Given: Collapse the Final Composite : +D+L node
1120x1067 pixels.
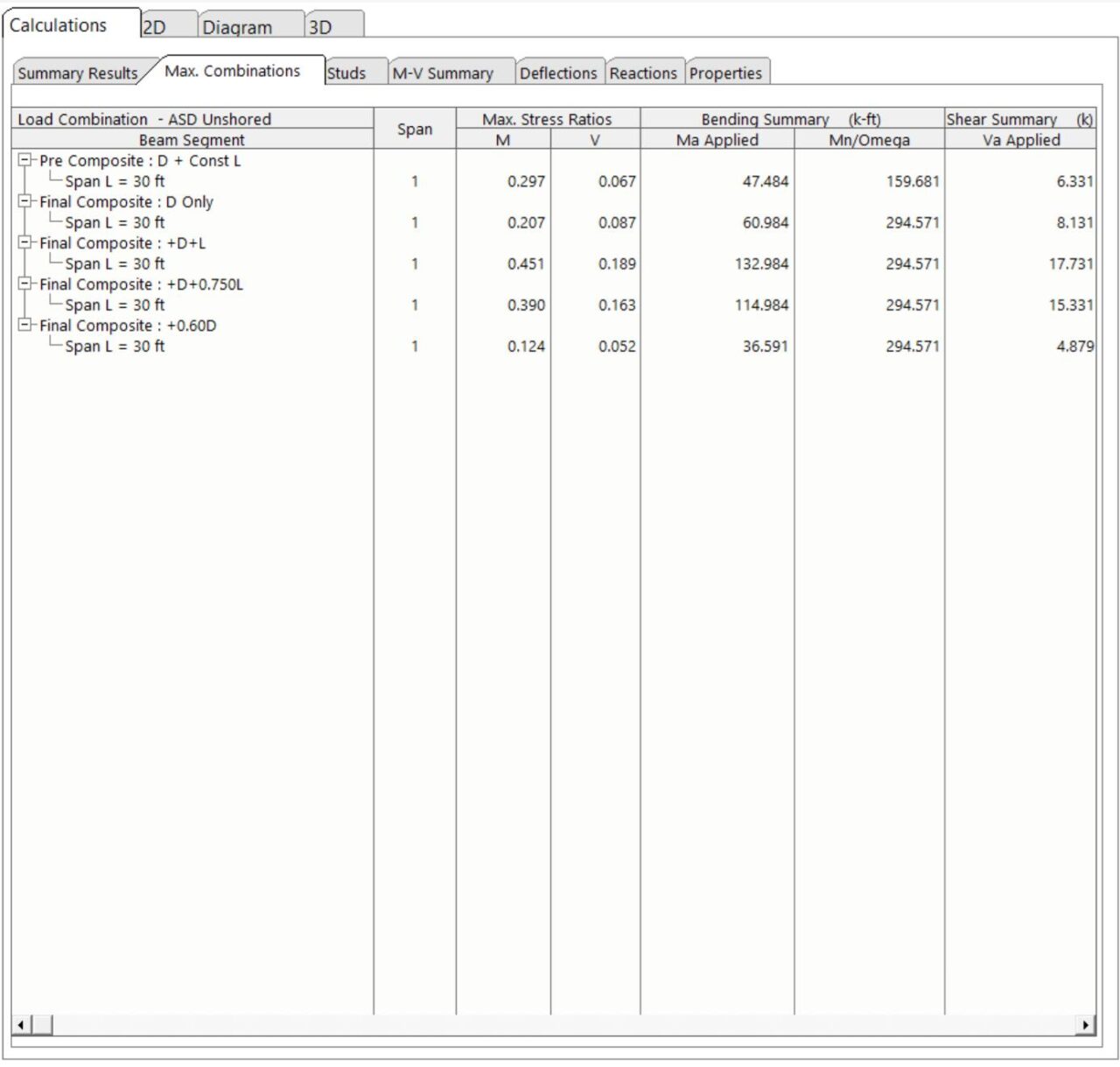Looking at the screenshot, I should click(24, 243).
